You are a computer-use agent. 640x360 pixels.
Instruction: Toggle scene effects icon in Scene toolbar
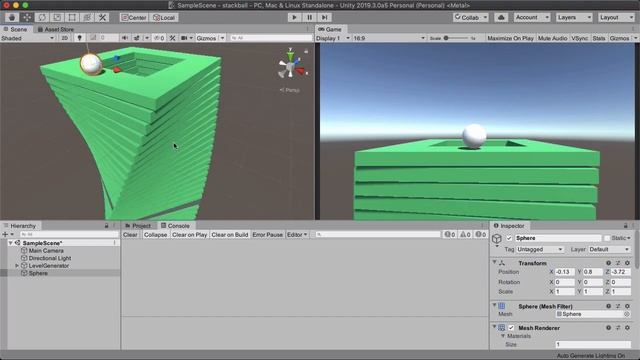click(x=137, y=38)
